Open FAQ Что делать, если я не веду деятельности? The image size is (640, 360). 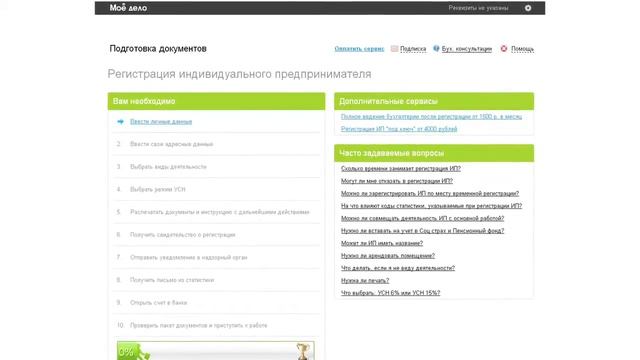coord(398,268)
